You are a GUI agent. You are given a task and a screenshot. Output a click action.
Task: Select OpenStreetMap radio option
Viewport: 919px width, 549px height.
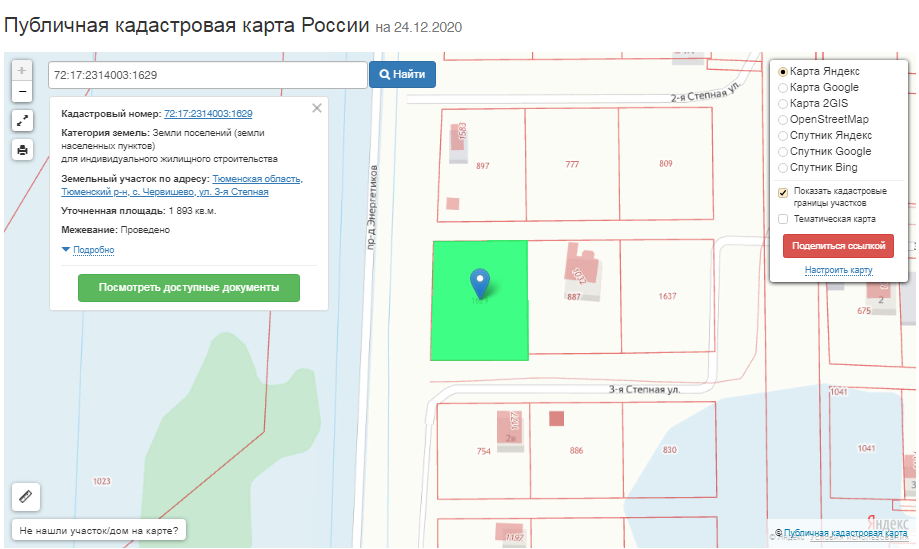[782, 120]
